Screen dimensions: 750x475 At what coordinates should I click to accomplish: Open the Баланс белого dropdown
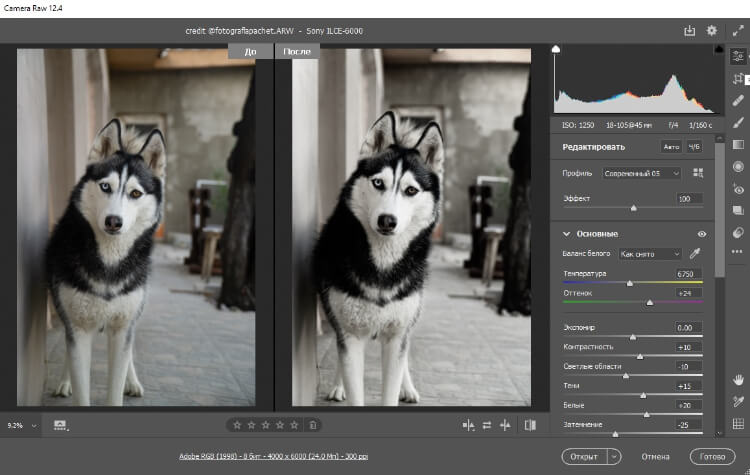click(x=649, y=254)
